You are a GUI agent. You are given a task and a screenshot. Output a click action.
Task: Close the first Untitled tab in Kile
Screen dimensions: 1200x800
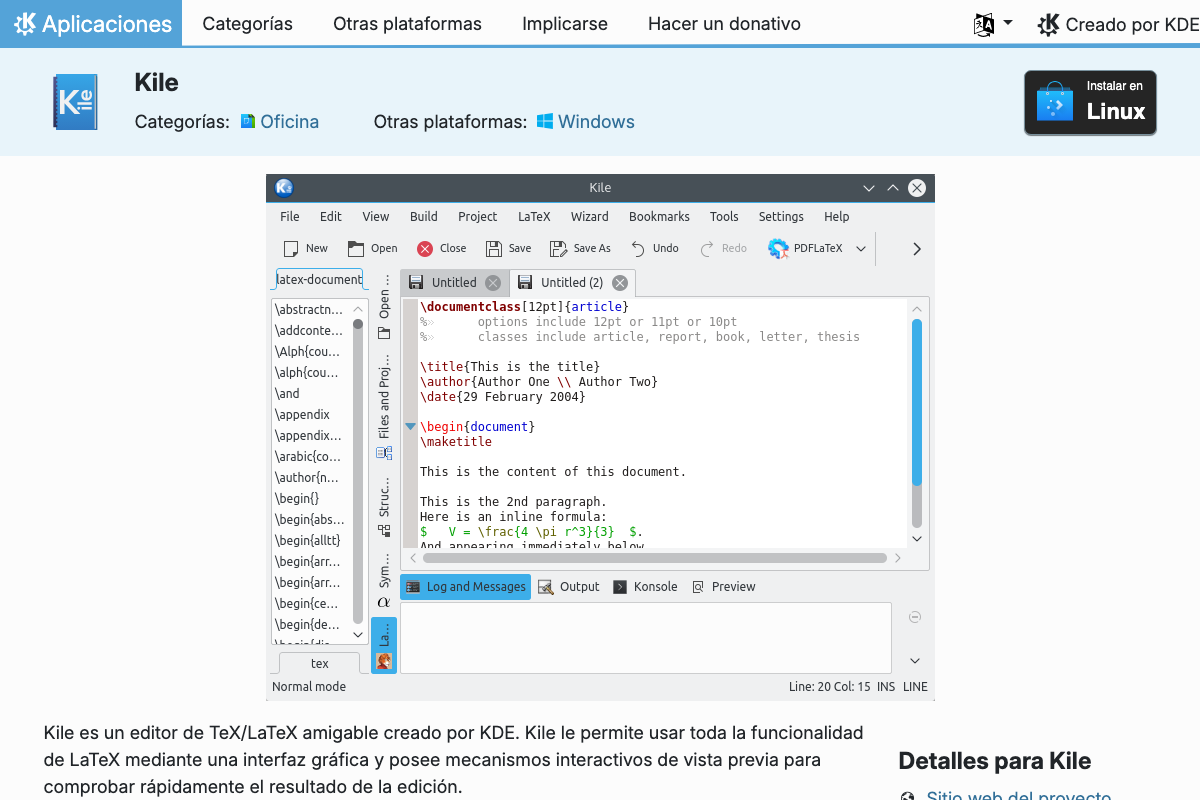point(493,283)
